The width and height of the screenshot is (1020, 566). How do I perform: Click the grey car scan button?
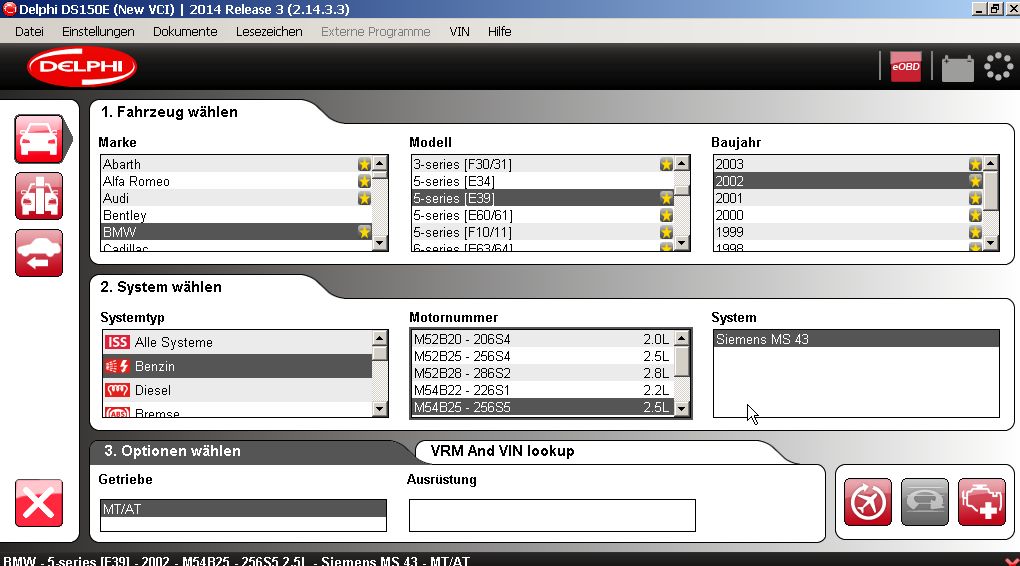(924, 502)
